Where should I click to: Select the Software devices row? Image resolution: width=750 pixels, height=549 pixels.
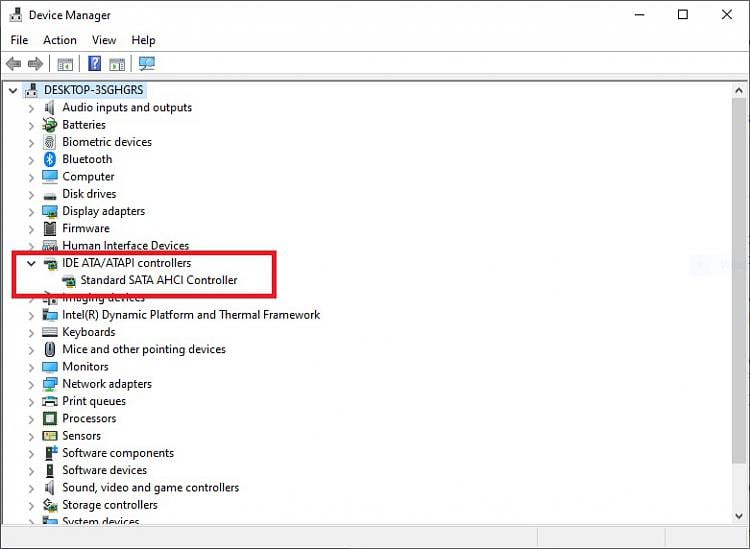104,470
